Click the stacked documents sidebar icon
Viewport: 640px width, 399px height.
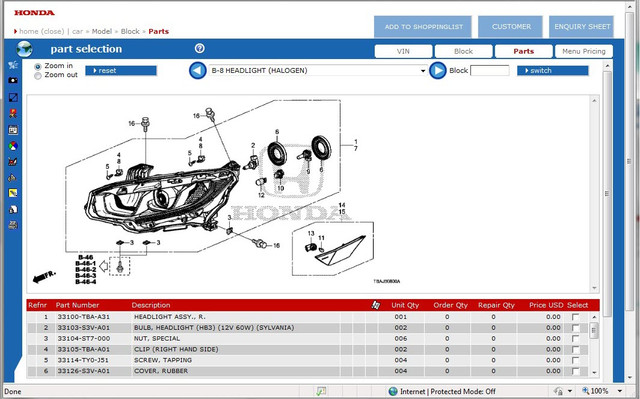[13, 209]
